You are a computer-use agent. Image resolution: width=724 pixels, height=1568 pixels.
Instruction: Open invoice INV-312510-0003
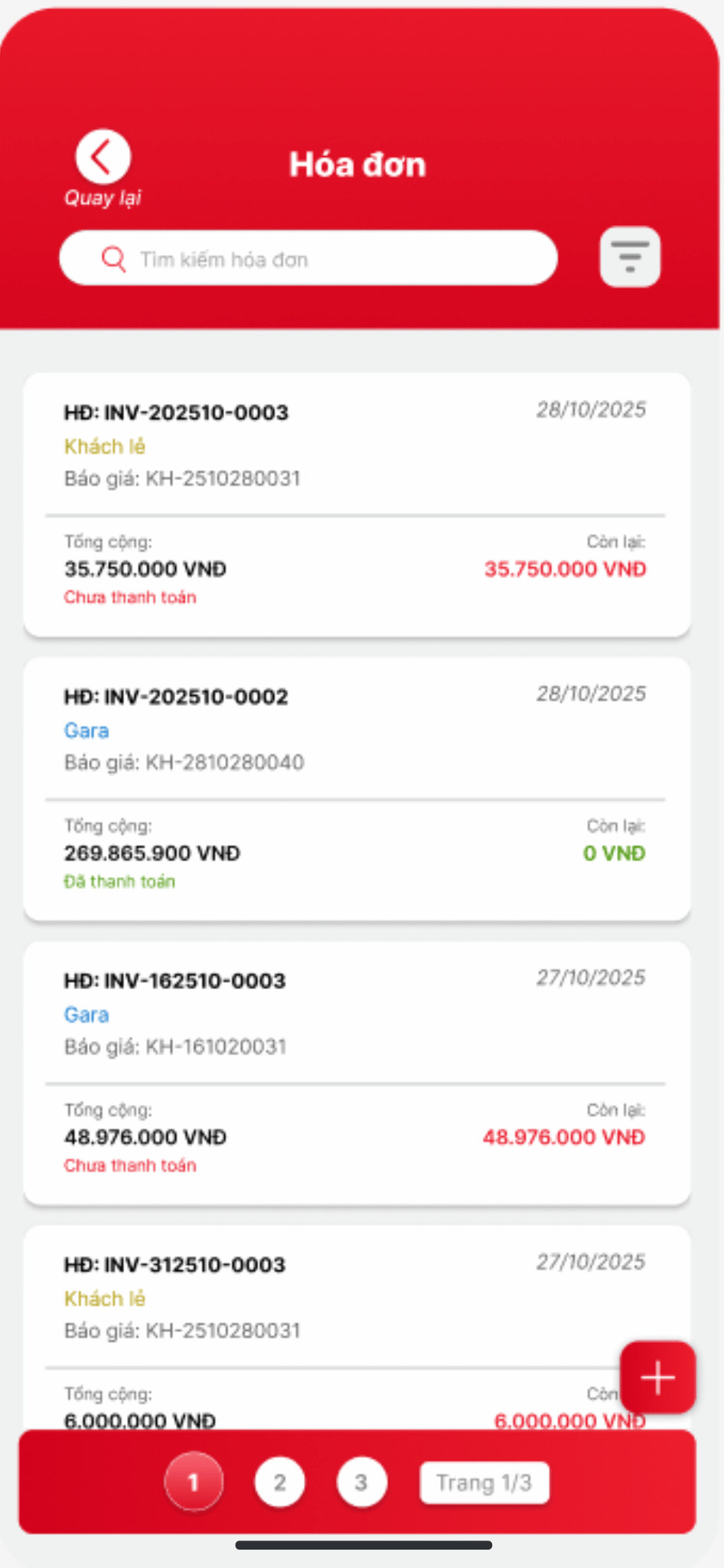point(175,1265)
